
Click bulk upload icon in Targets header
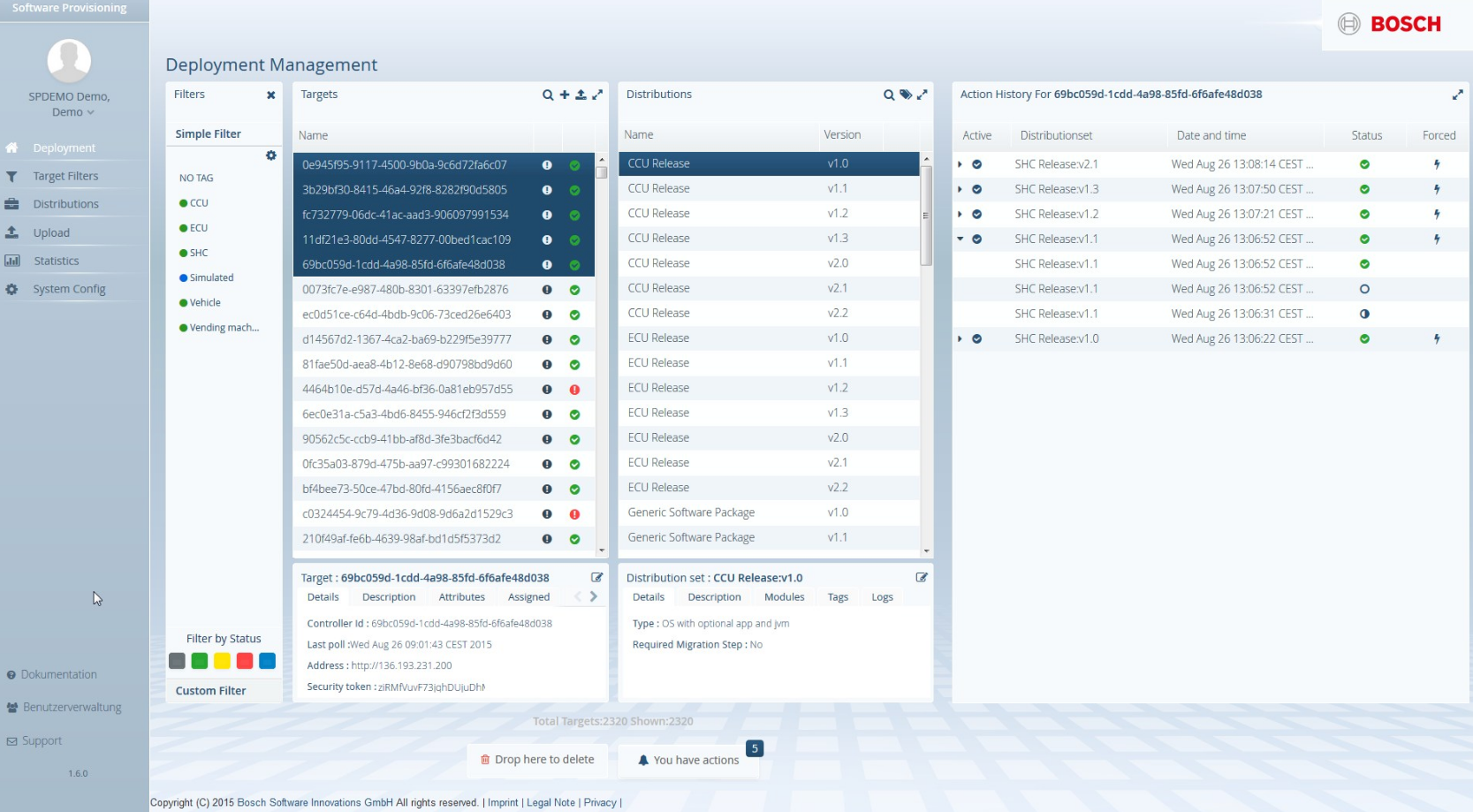(x=581, y=95)
